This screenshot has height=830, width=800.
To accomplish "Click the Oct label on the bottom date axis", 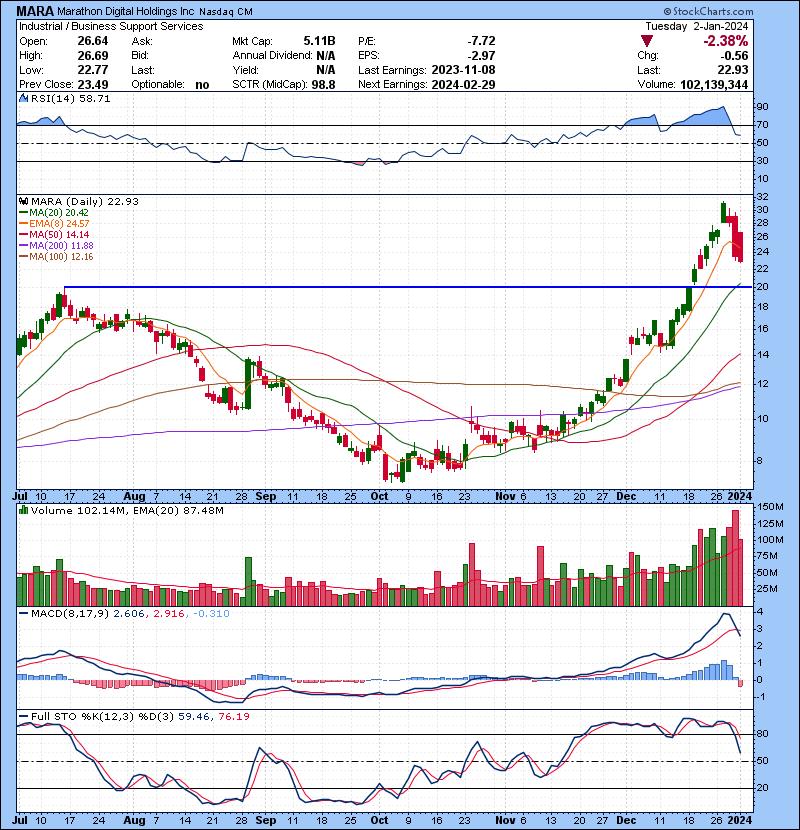I will (x=379, y=820).
